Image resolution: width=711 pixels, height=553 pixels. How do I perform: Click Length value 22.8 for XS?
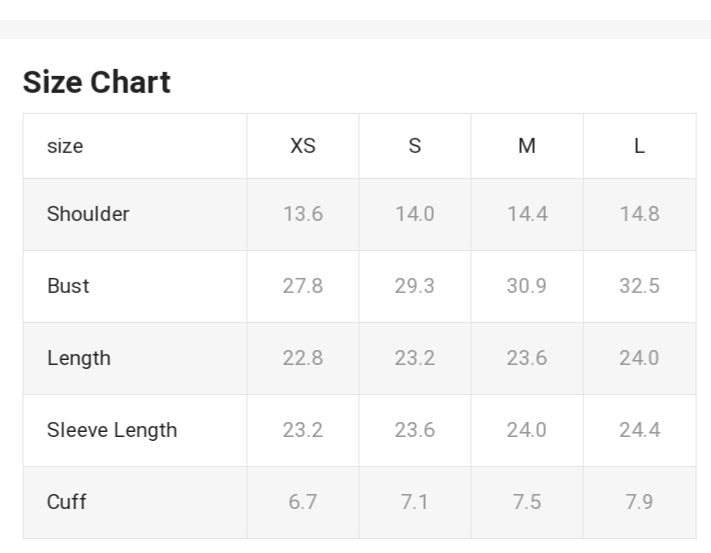point(303,358)
